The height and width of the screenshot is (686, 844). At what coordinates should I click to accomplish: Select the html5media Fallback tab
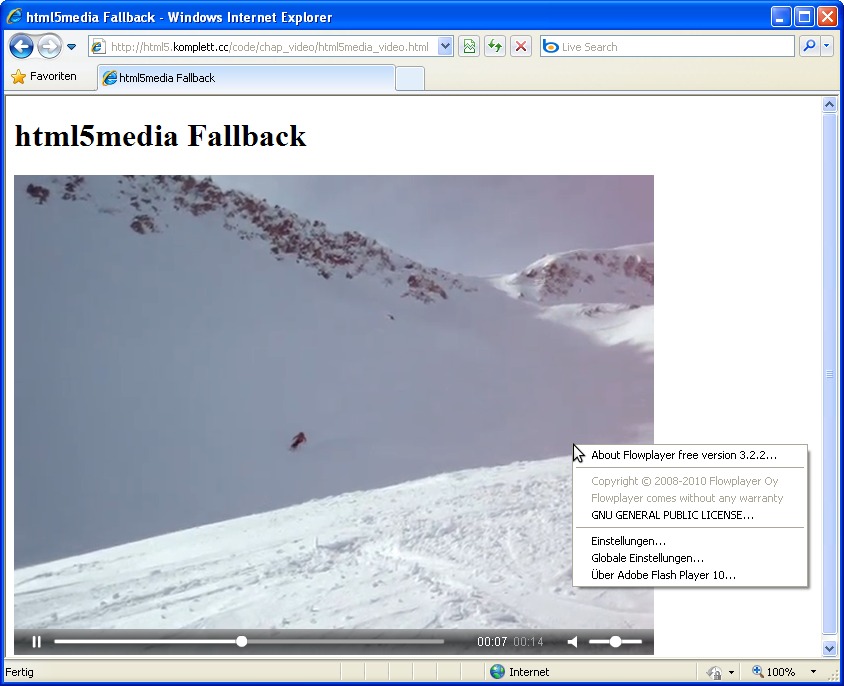[x=245, y=78]
